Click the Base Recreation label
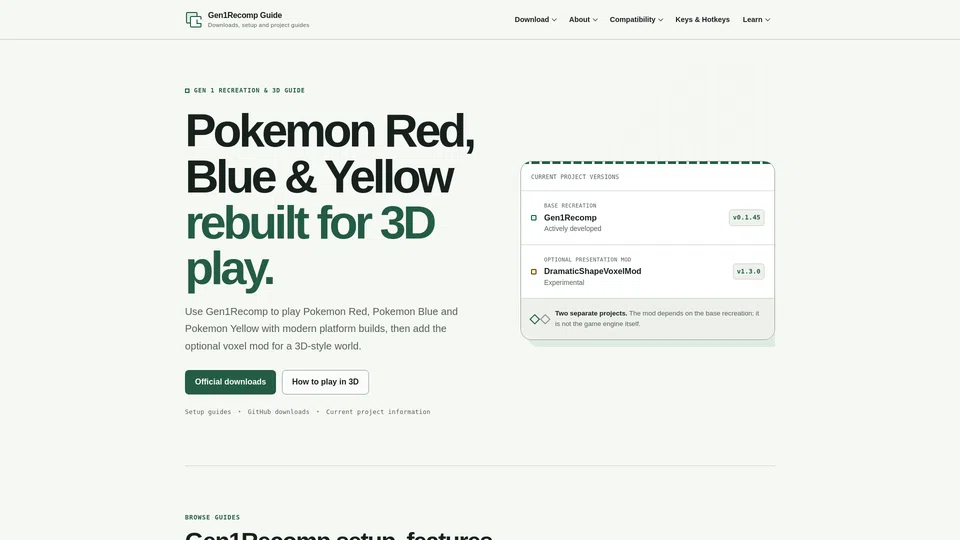The height and width of the screenshot is (540, 960). tap(570, 206)
